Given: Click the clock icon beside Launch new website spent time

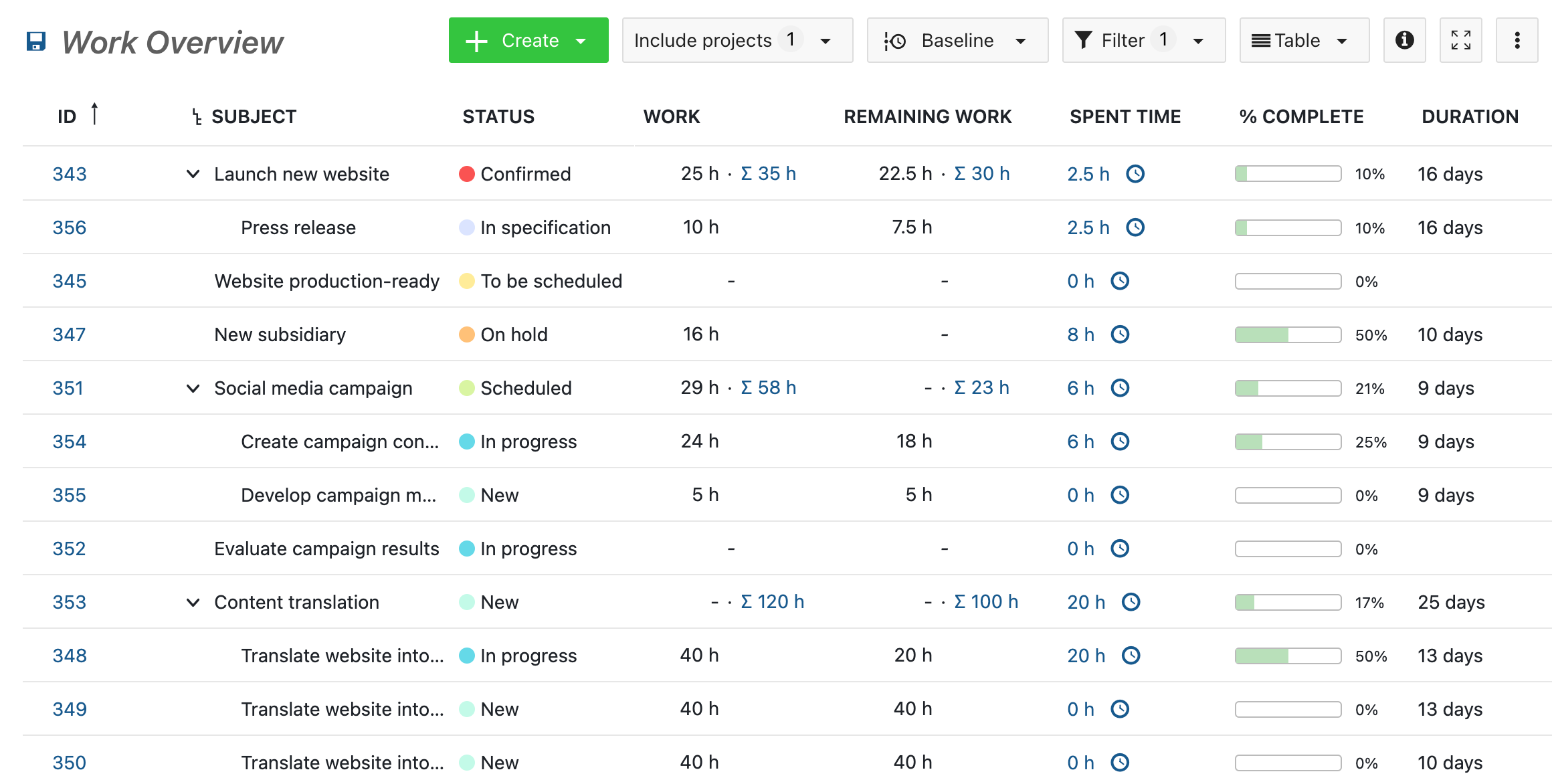Looking at the screenshot, I should pyautogui.click(x=1135, y=173).
